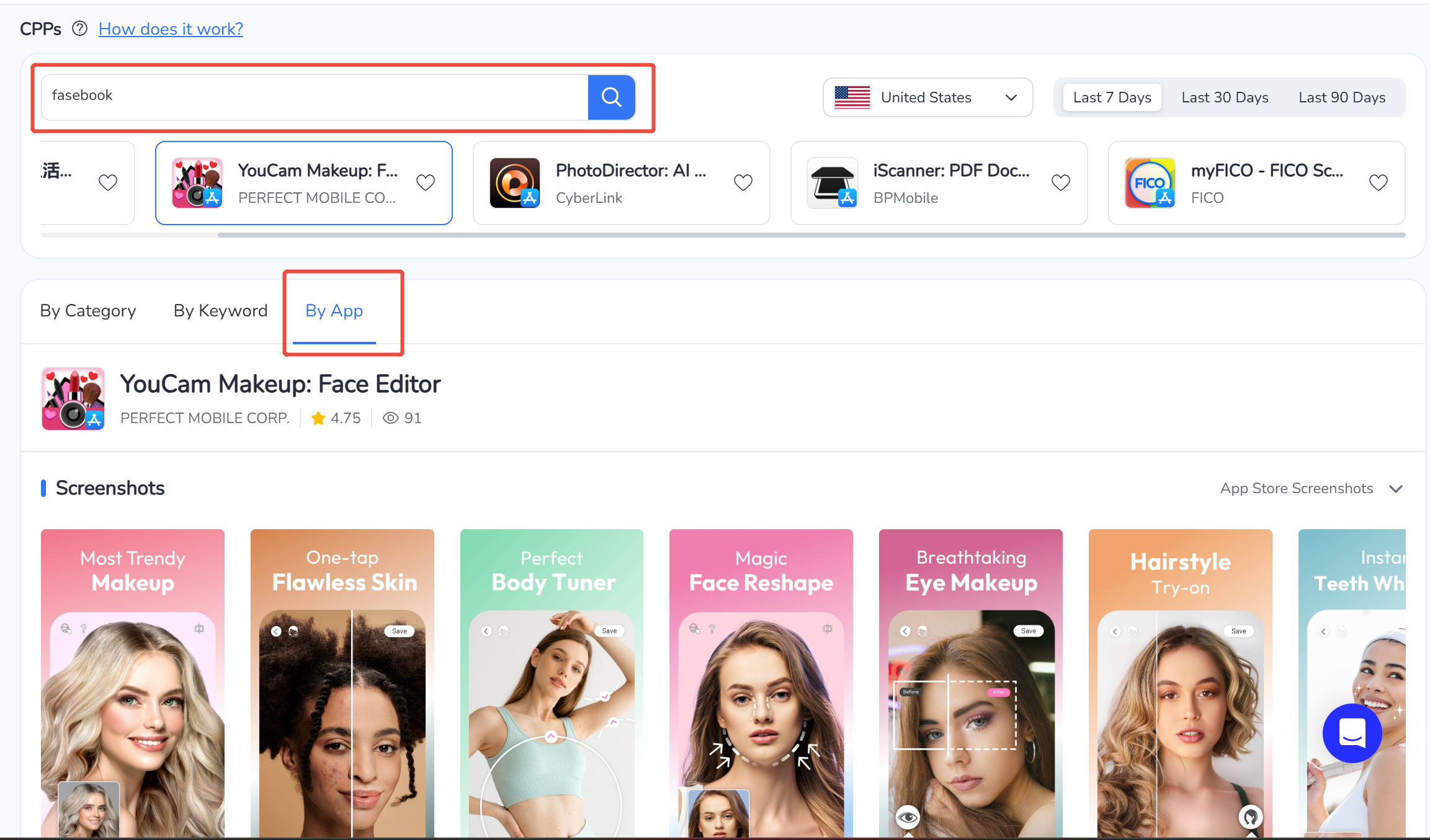Toggle favorite heart on myFICO card
Image resolution: width=1430 pixels, height=840 pixels.
click(x=1379, y=182)
